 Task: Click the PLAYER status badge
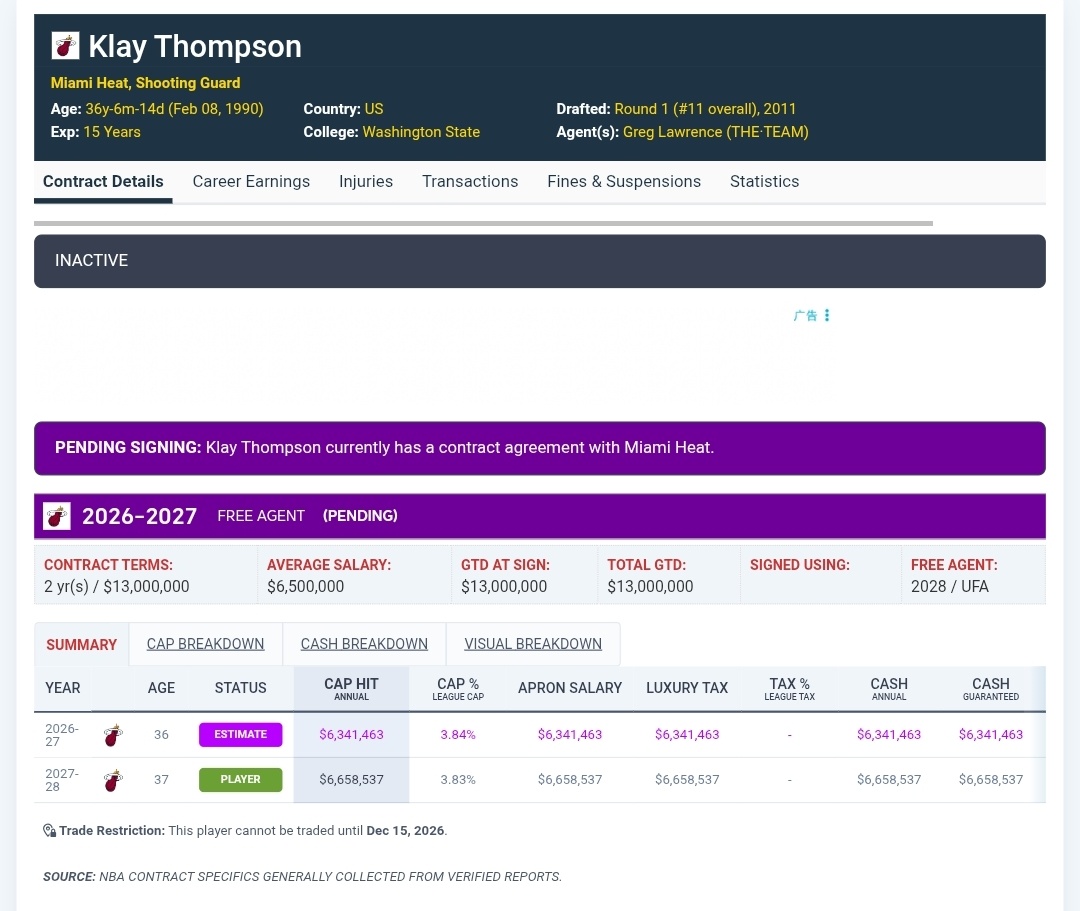tap(240, 779)
